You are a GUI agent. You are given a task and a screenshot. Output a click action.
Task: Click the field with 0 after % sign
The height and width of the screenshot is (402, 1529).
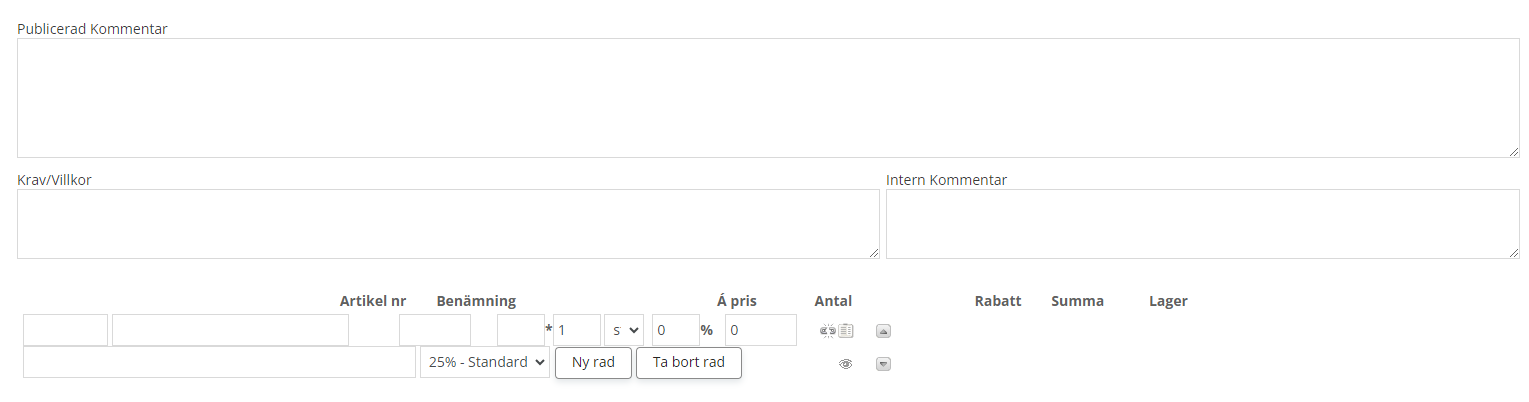point(760,330)
